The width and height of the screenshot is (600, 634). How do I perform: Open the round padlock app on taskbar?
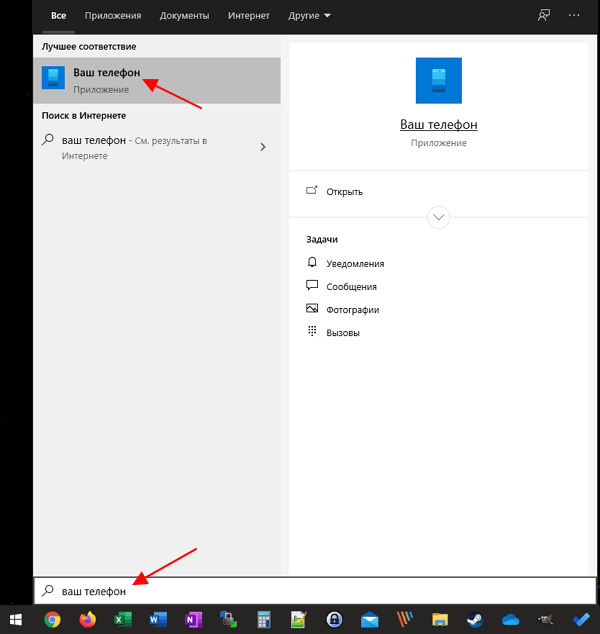pyautogui.click(x=334, y=619)
